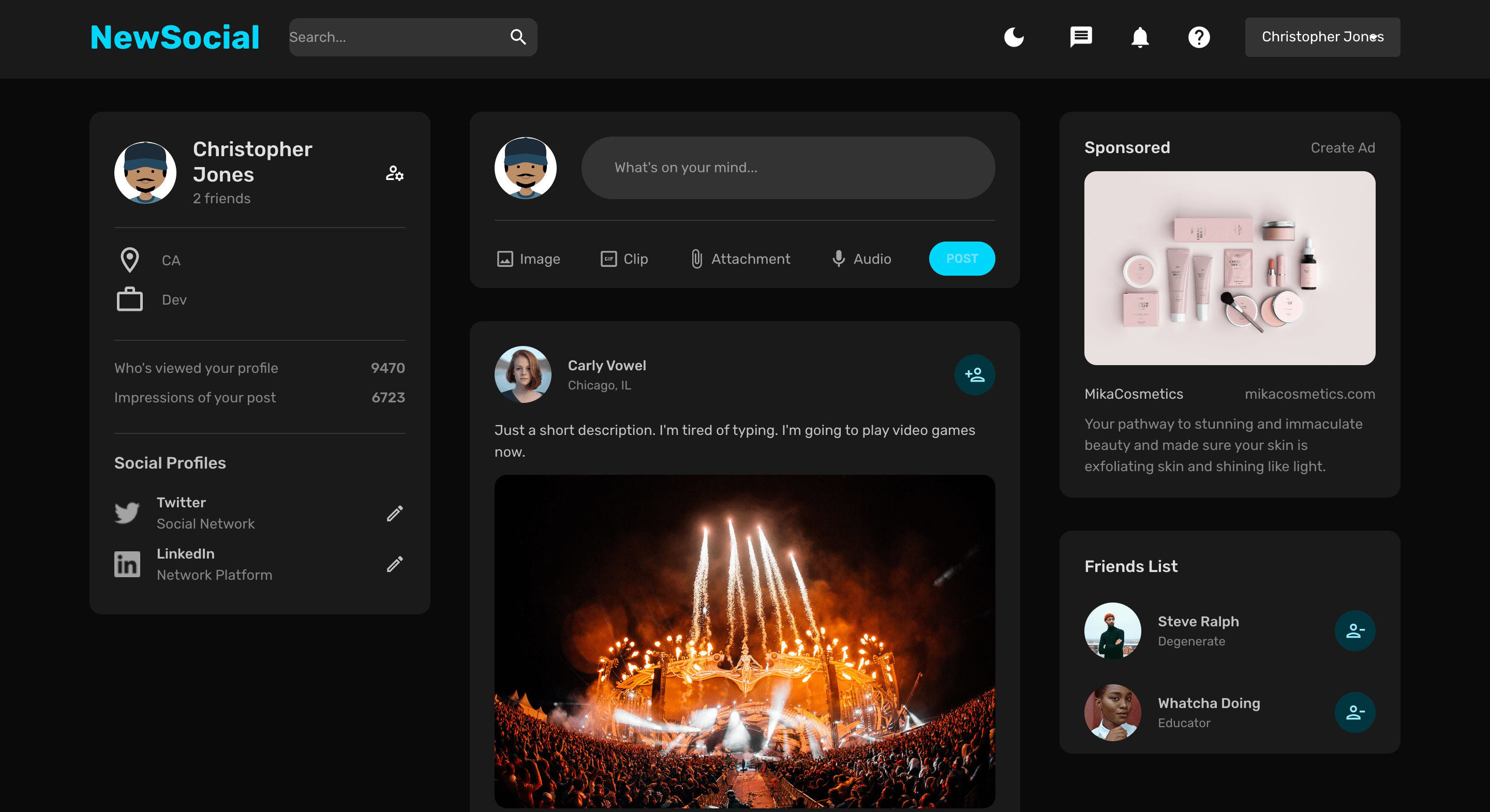
Task: Click the LinkedIn logo icon
Action: 127,564
